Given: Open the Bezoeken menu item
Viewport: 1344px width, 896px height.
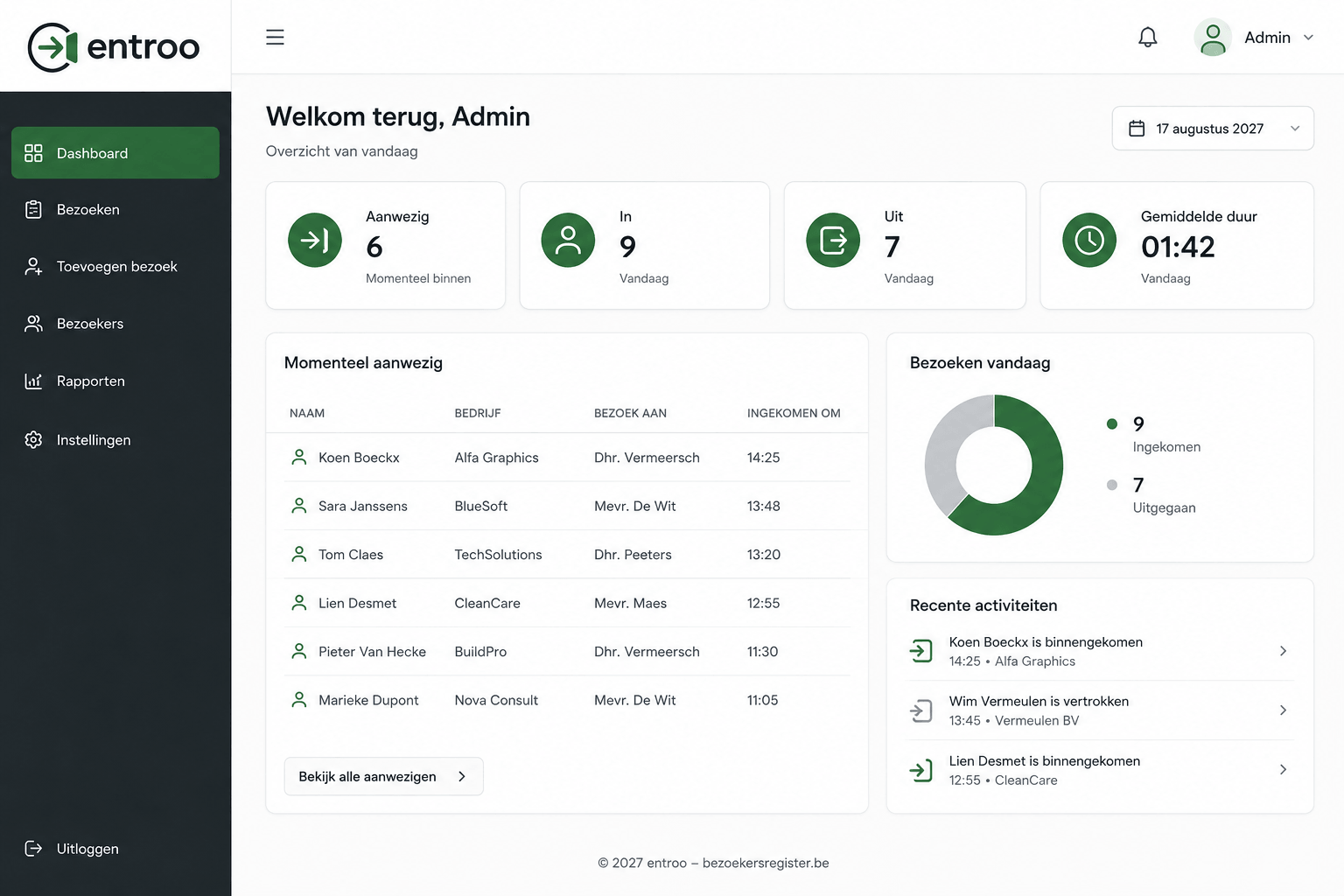Looking at the screenshot, I should click(115, 209).
